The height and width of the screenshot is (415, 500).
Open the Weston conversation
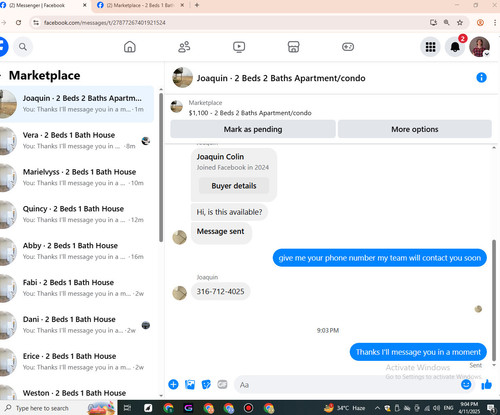pos(77,392)
